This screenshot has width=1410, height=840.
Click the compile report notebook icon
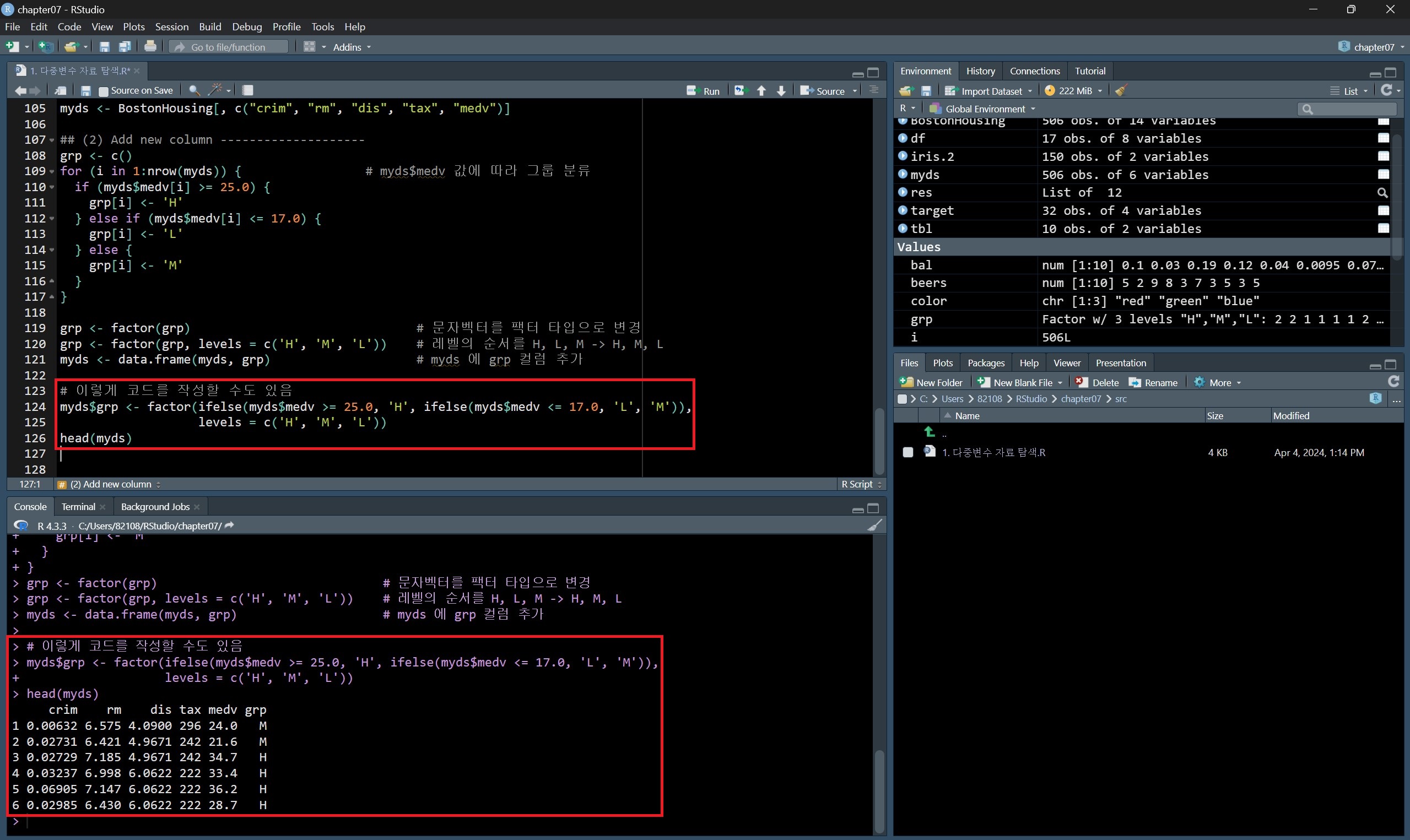point(247,90)
